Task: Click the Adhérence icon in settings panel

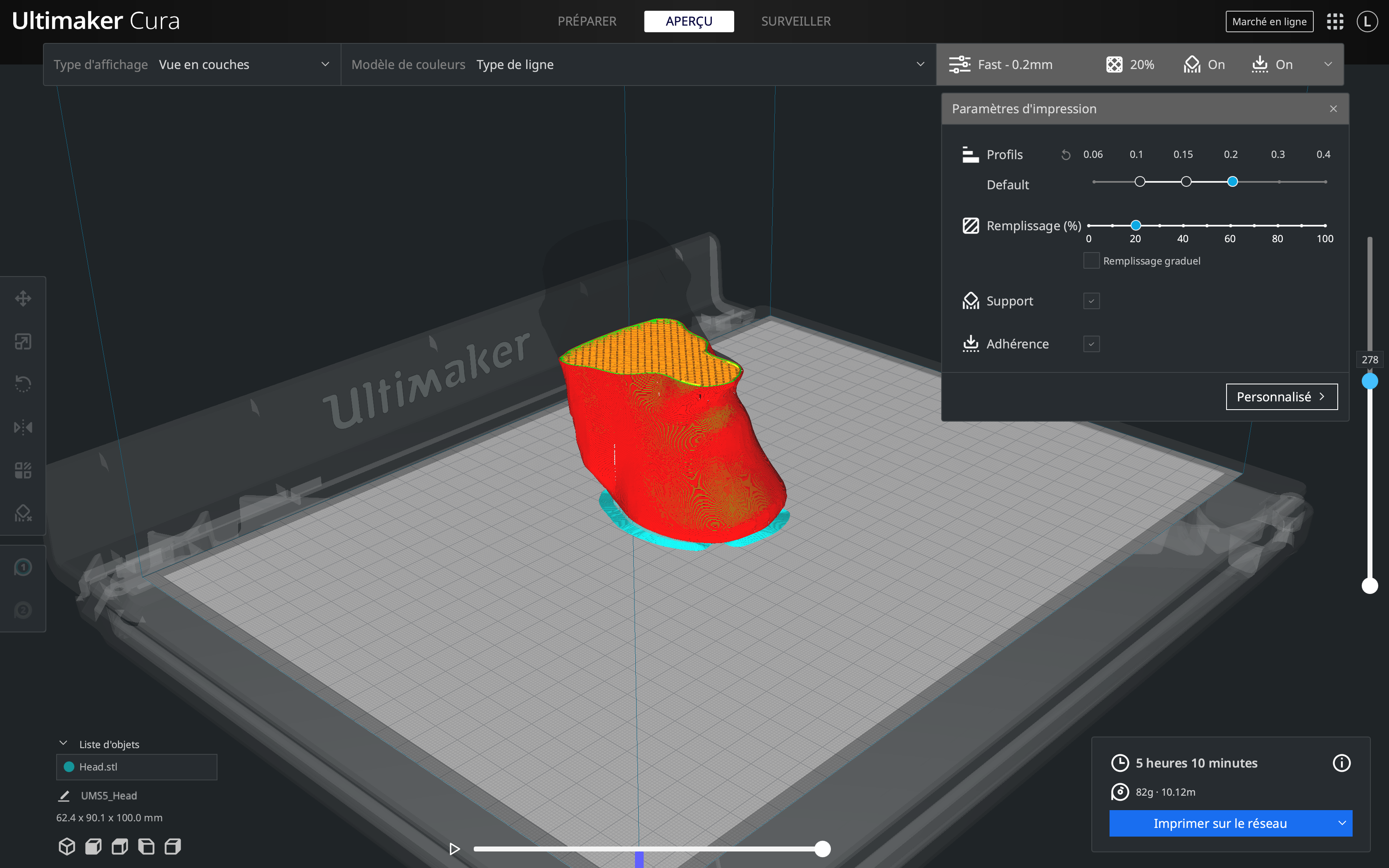Action: (x=971, y=343)
